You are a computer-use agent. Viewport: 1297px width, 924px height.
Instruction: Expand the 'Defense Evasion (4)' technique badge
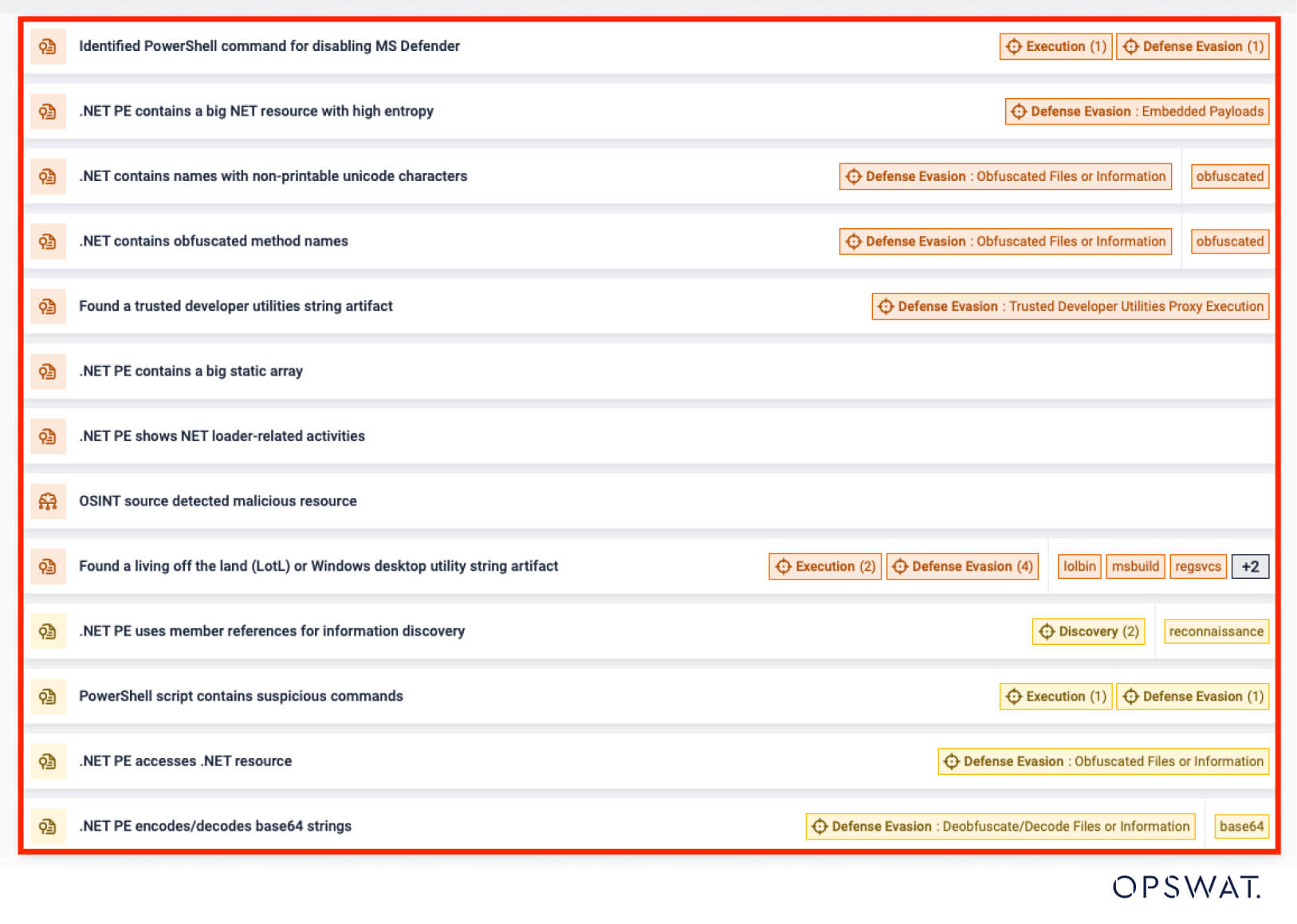pos(962,566)
